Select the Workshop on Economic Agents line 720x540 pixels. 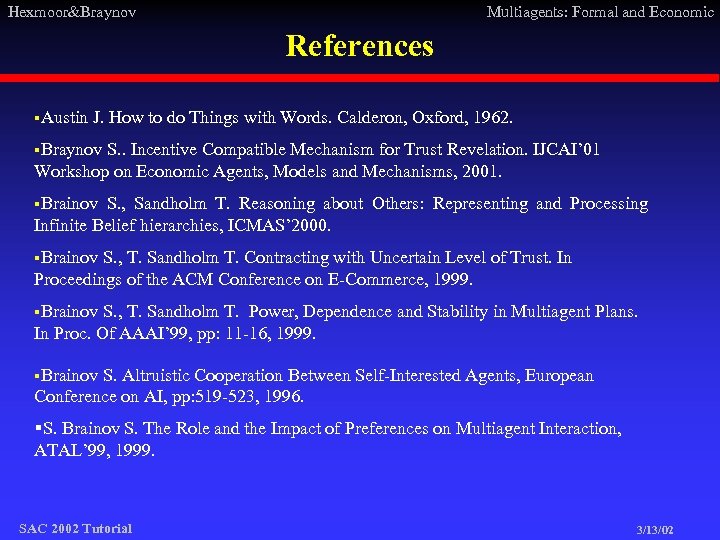point(268,172)
